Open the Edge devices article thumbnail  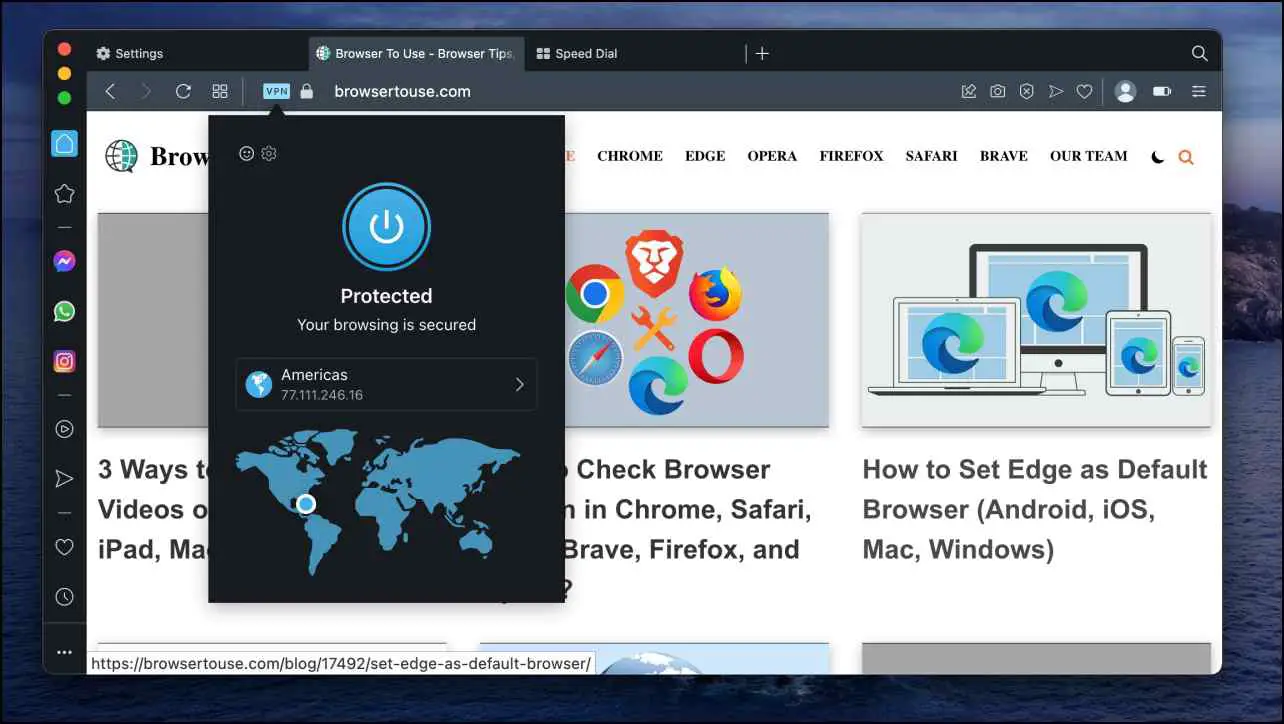pyautogui.click(x=1036, y=320)
